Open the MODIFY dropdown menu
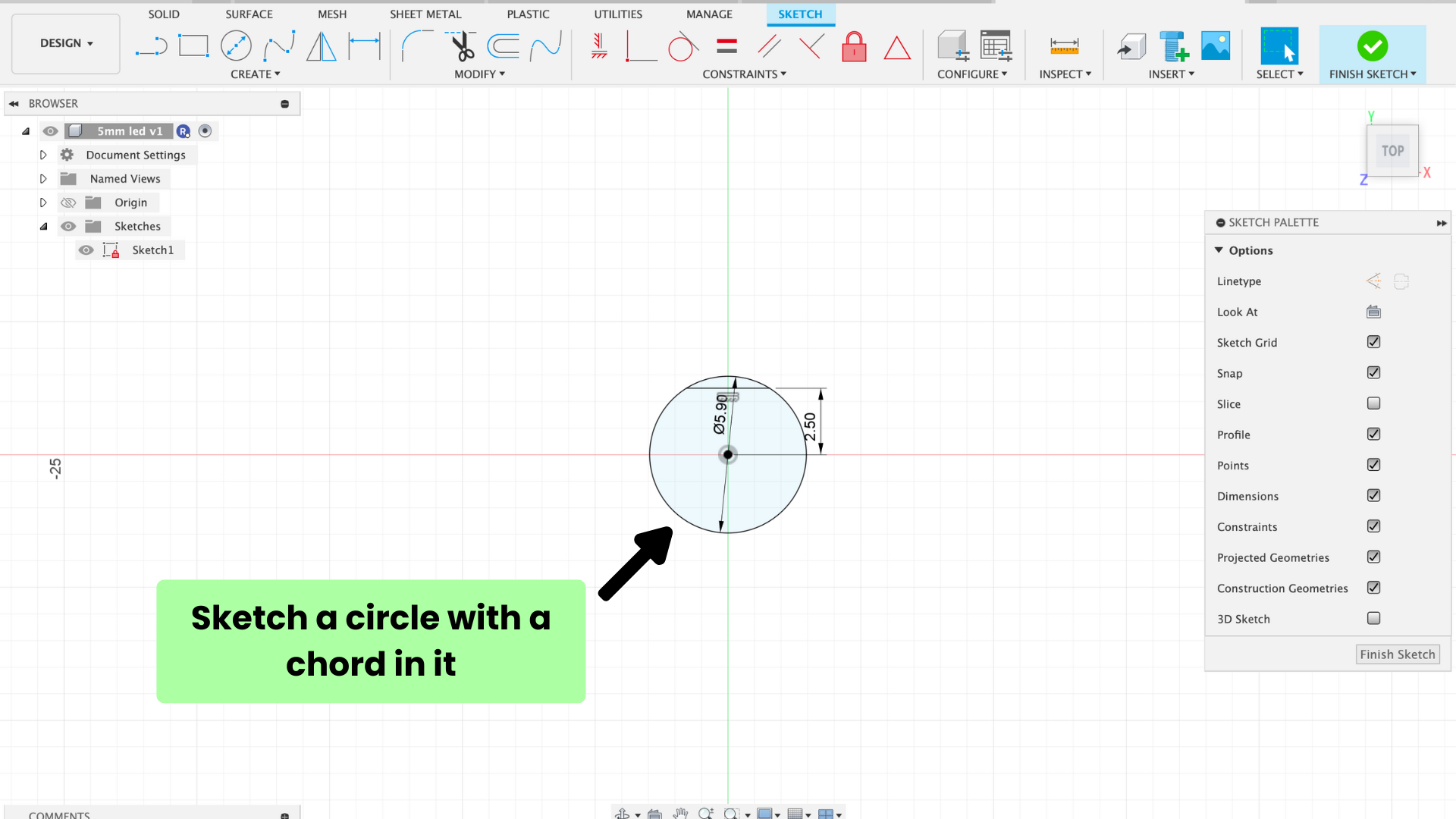1456x819 pixels. (x=479, y=74)
